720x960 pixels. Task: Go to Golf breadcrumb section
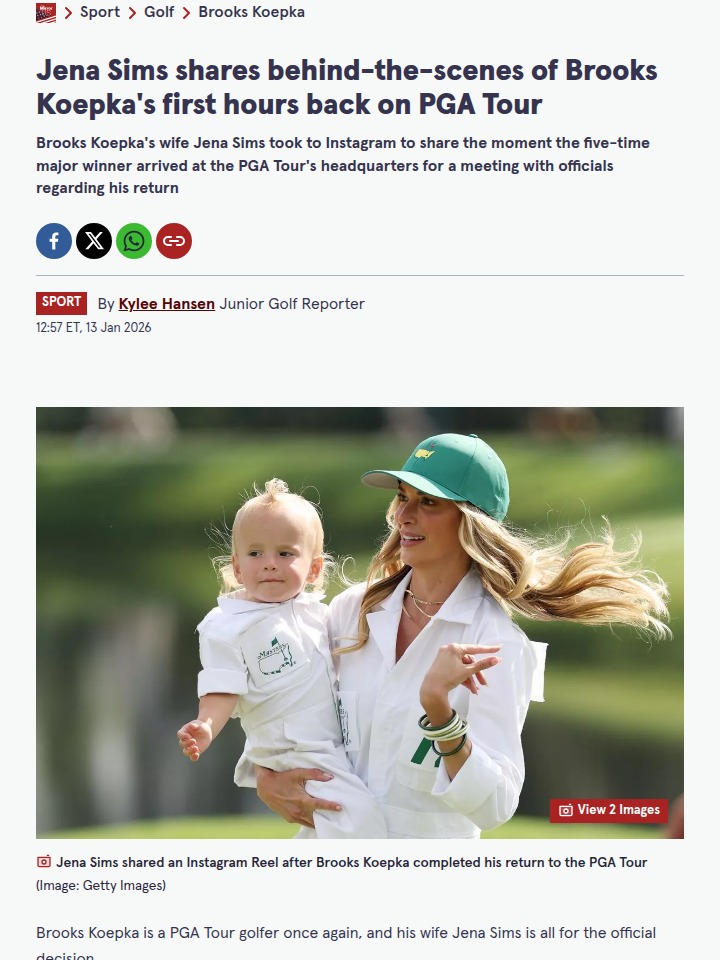click(159, 12)
